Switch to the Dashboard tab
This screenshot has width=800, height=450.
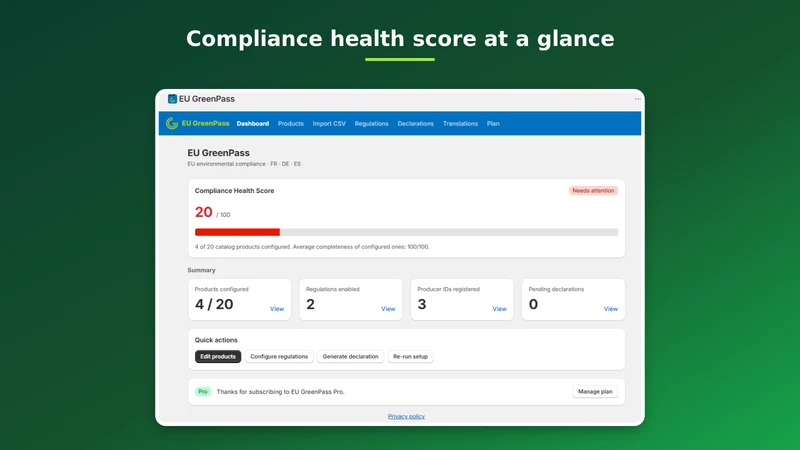tap(253, 123)
